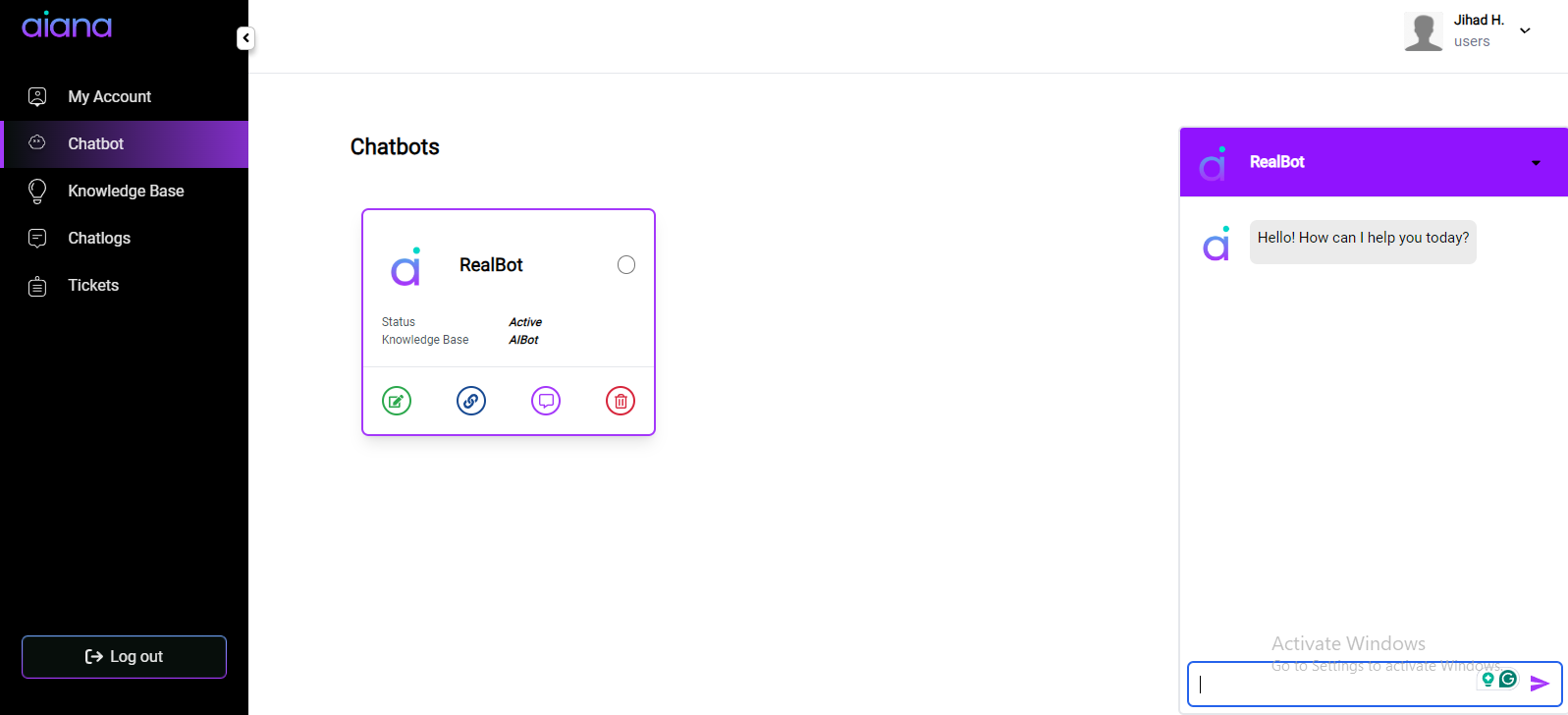Image resolution: width=1568 pixels, height=715 pixels.
Task: Click the bot avatar beside greeting message
Action: [x=1217, y=244]
